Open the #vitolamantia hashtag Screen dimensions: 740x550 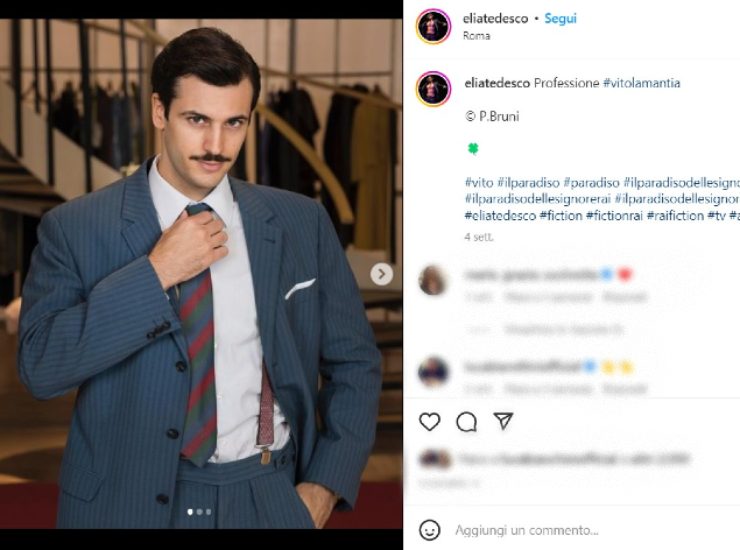tap(641, 83)
